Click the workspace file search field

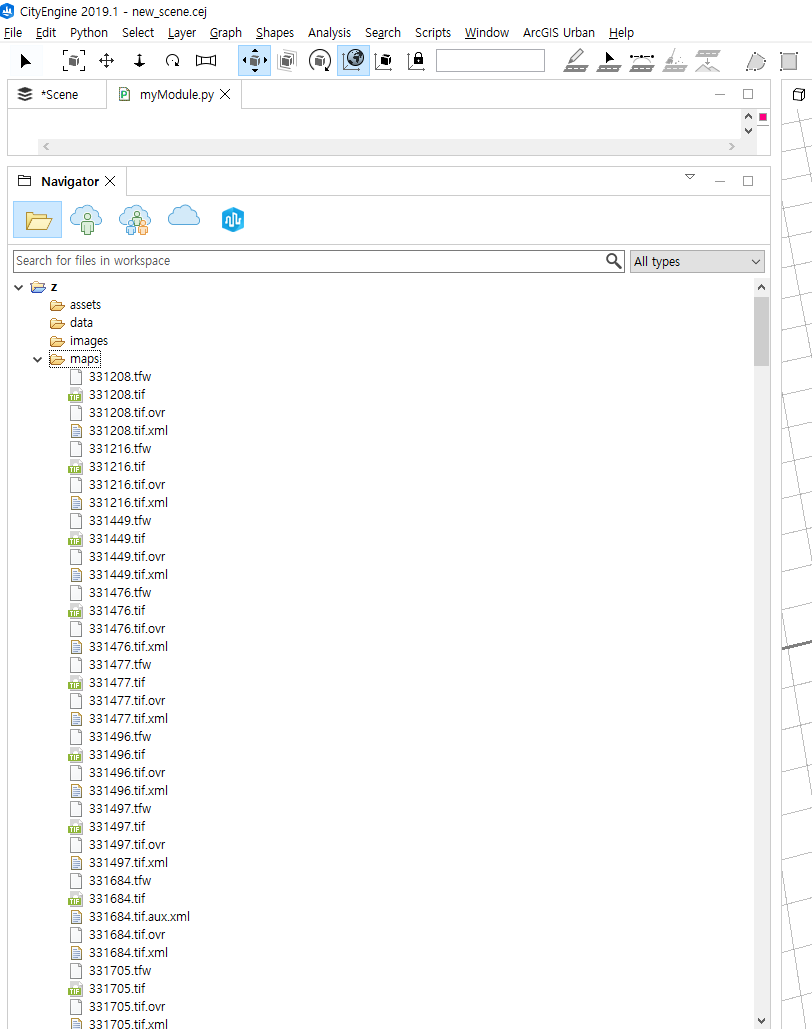pos(300,261)
